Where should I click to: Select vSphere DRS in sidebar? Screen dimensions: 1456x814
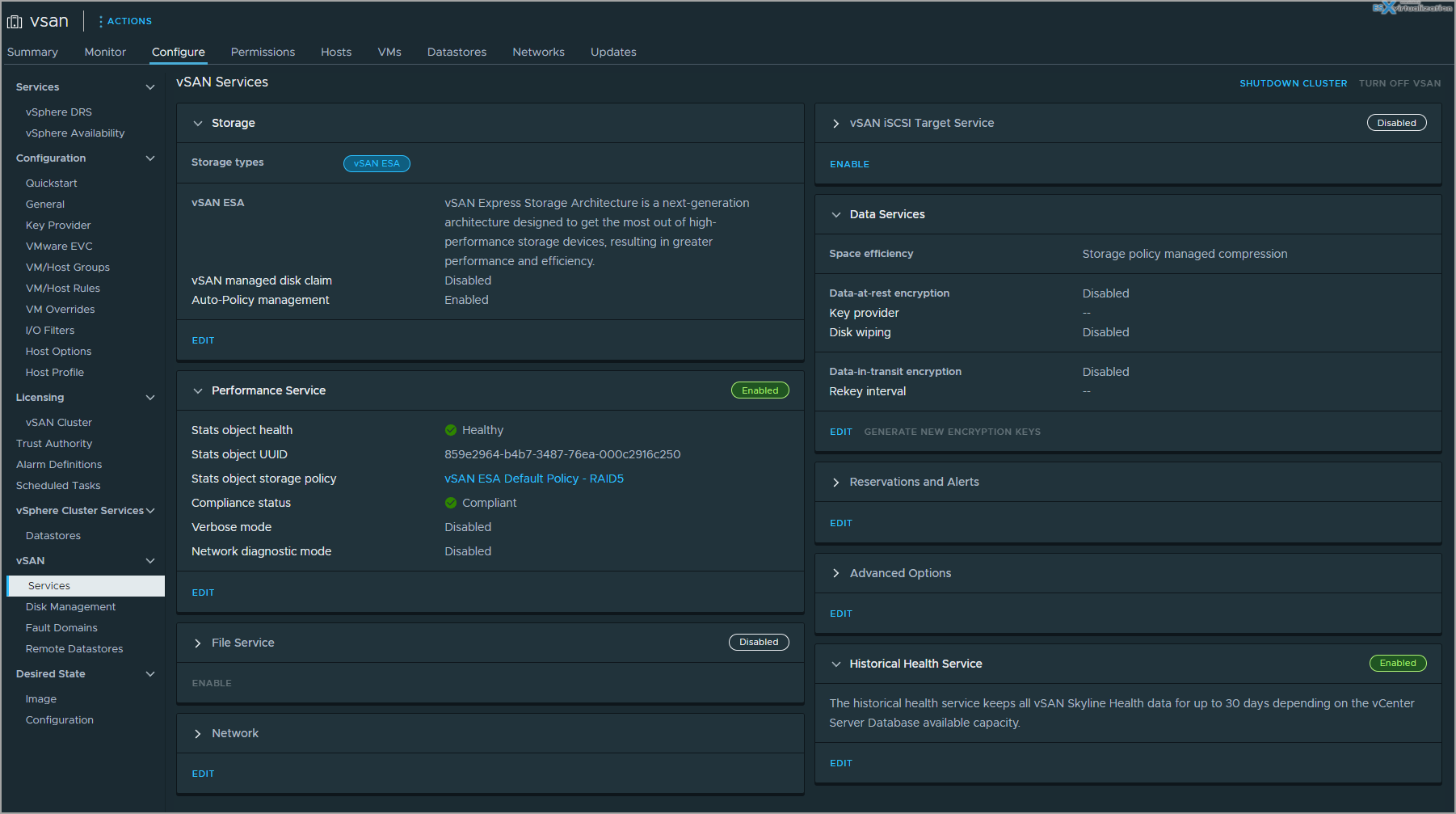pos(59,112)
